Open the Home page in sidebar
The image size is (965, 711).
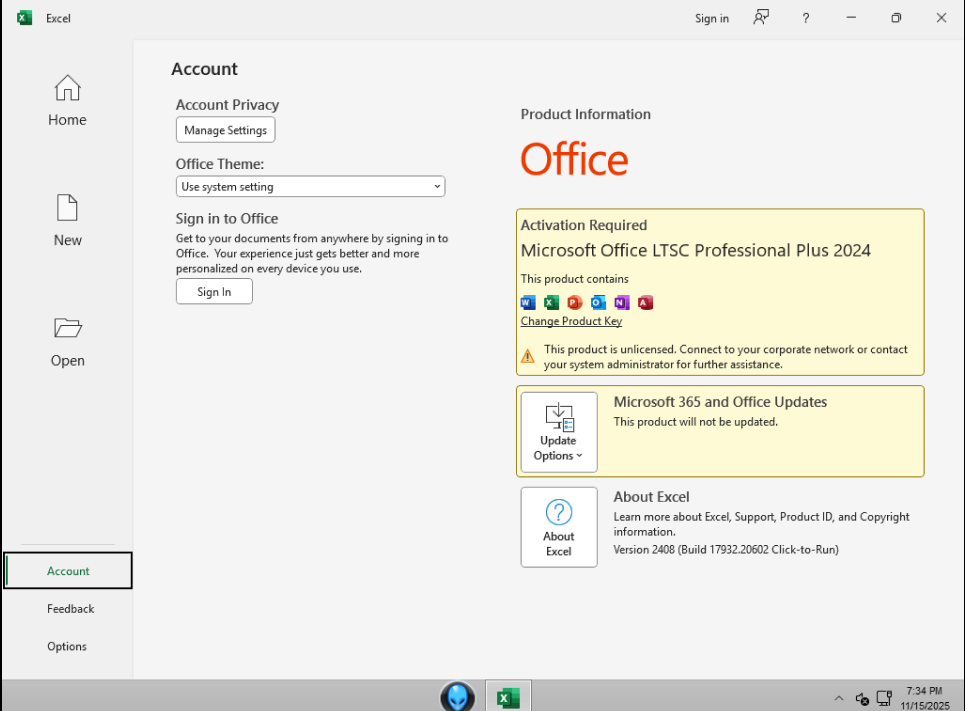coord(67,101)
